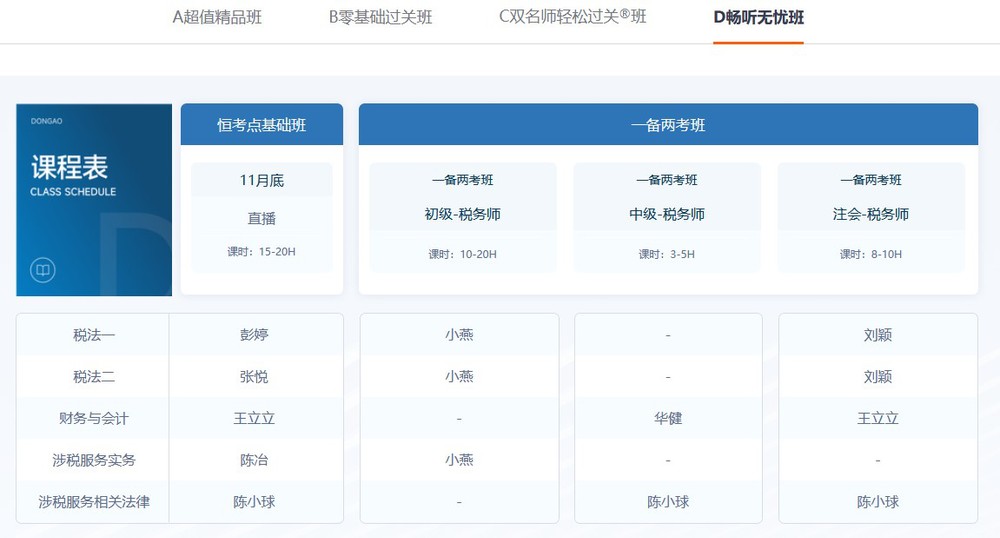Select the D畅听无忧班 tab
Viewport: 1000px width, 538px height.
tap(758, 17)
